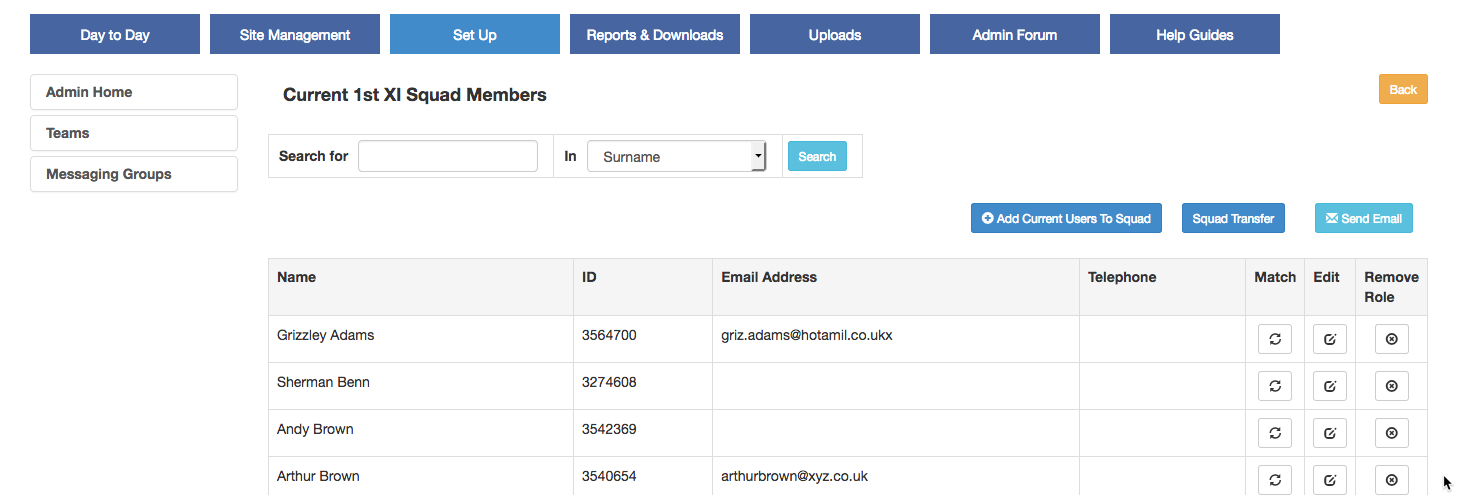This screenshot has height=495, width=1458.
Task: Focus the Search for text field
Action: coord(448,156)
